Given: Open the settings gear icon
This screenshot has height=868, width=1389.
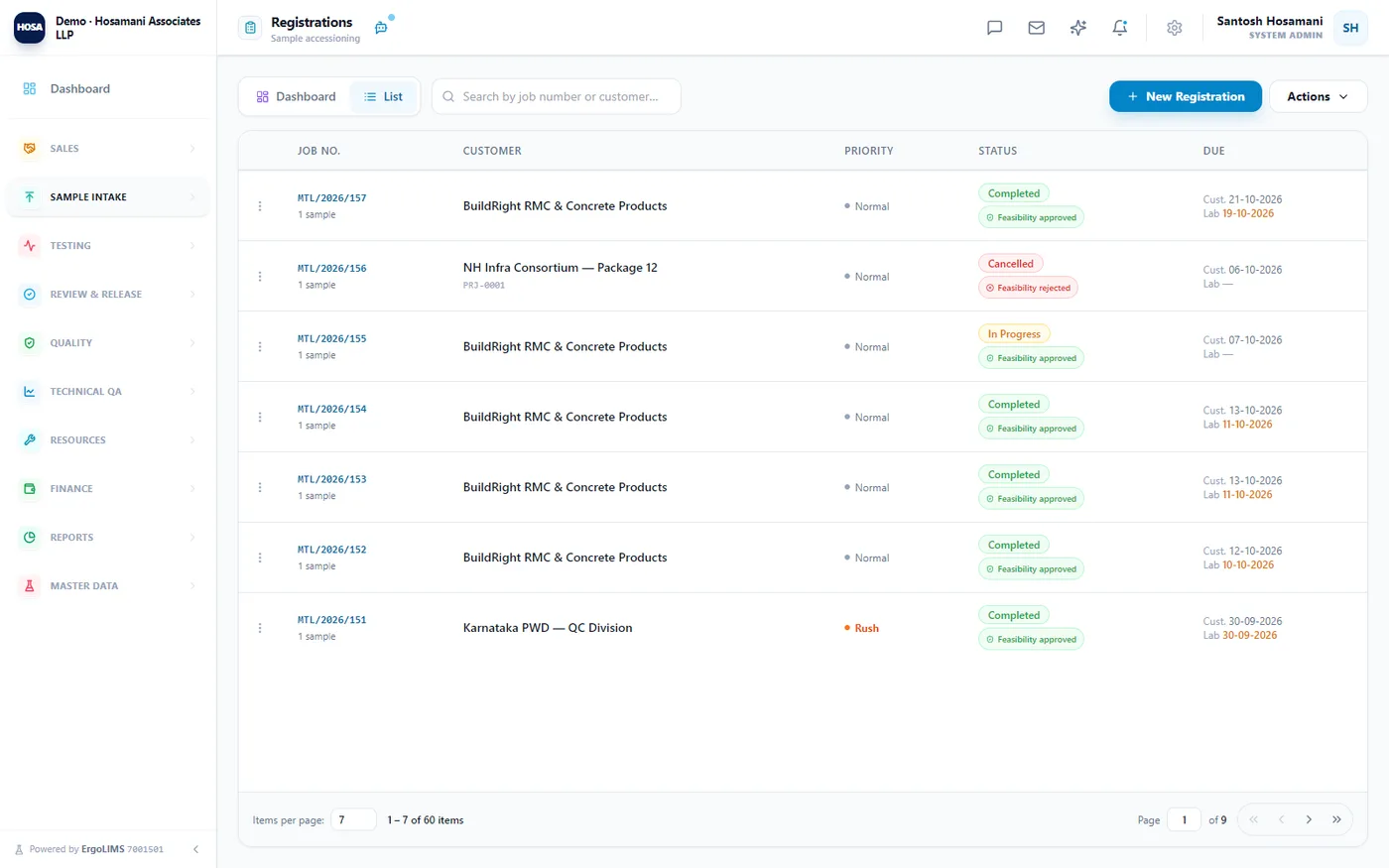Looking at the screenshot, I should click(1174, 28).
